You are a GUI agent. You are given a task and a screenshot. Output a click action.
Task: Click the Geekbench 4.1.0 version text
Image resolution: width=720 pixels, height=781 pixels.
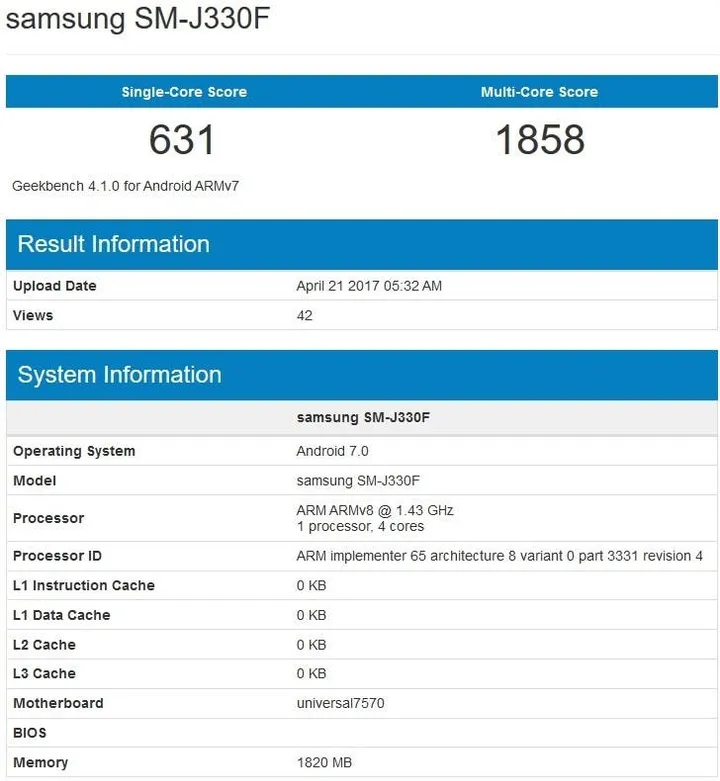125,186
